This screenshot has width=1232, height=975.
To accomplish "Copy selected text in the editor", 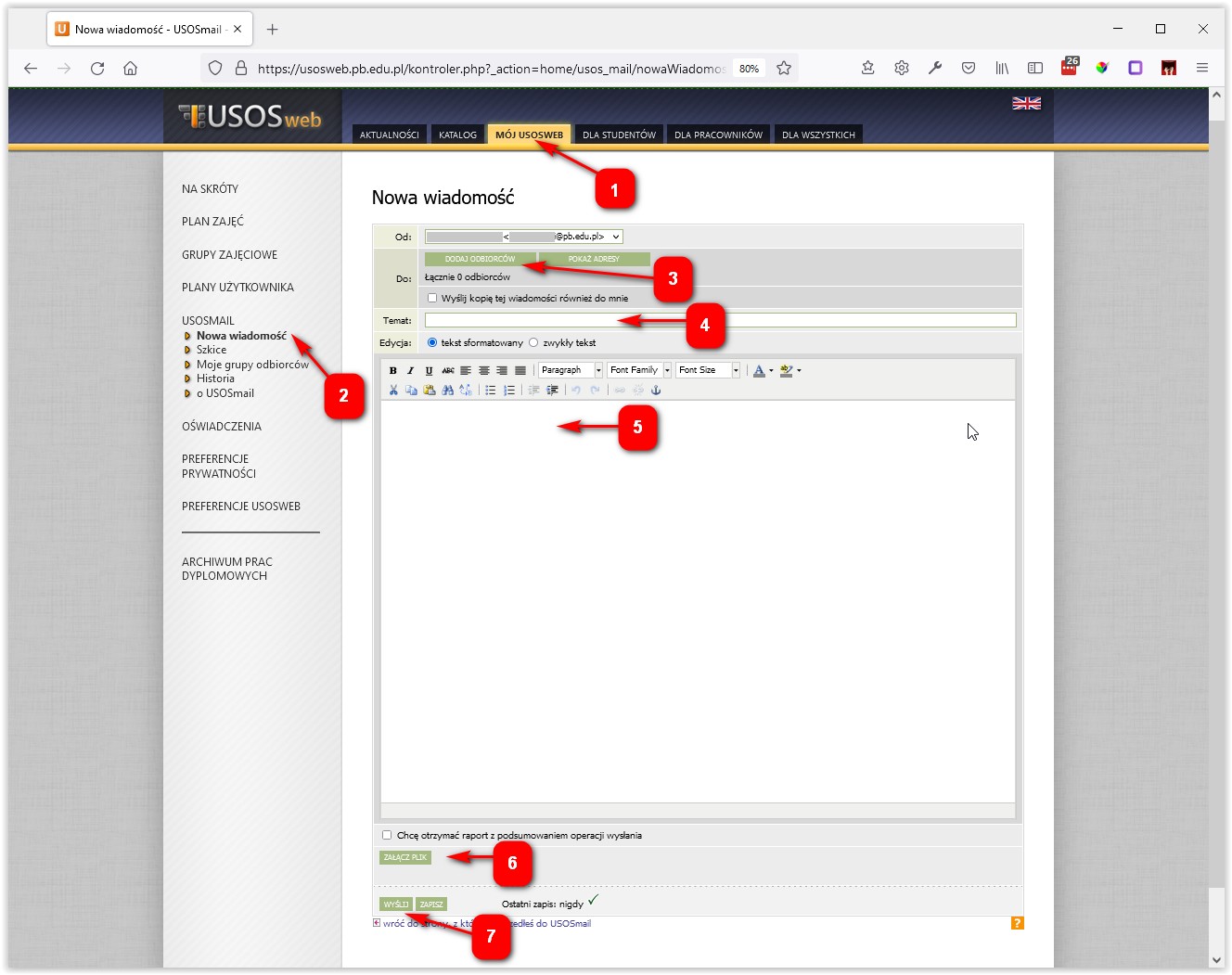I will [x=411, y=391].
